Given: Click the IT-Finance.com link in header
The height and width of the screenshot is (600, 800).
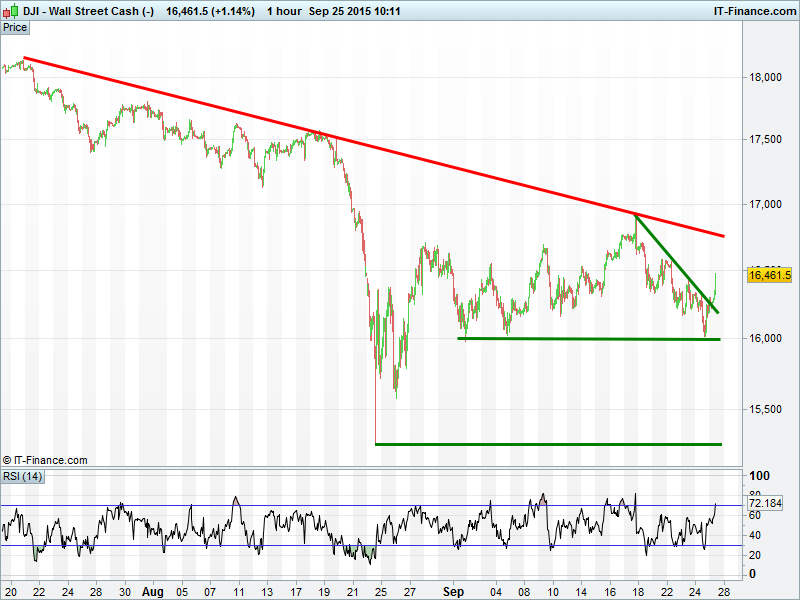Looking at the screenshot, I should click(753, 11).
